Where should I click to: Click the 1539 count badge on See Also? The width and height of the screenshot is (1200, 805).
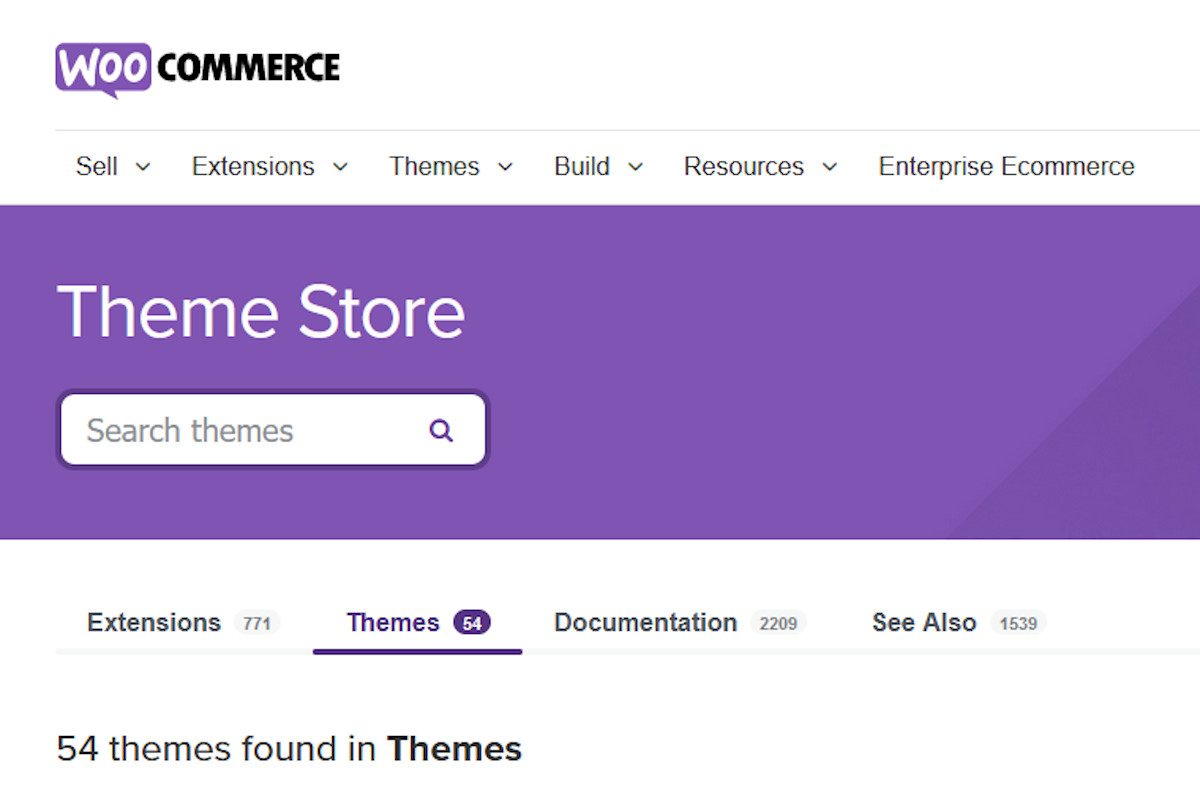tap(1018, 623)
